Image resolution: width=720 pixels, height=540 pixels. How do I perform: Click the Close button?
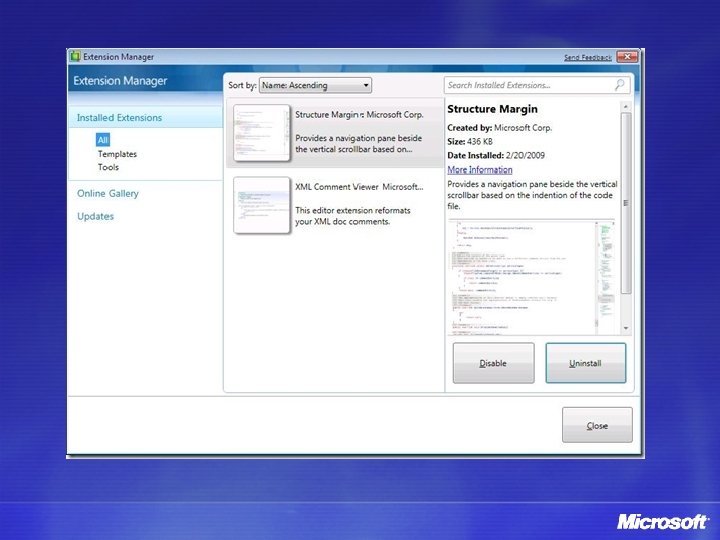[597, 425]
